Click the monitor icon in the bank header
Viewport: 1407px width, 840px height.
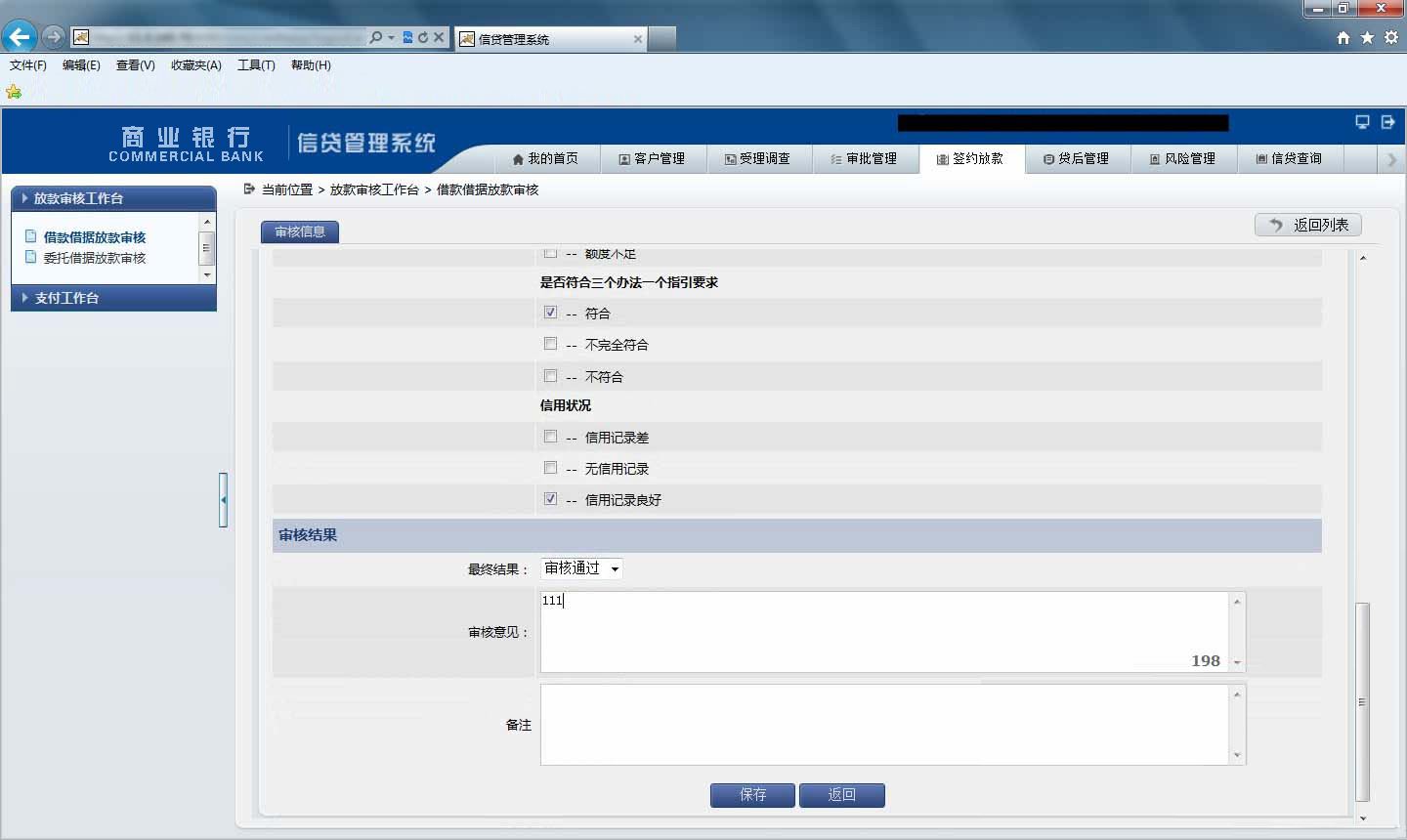coord(1362,122)
